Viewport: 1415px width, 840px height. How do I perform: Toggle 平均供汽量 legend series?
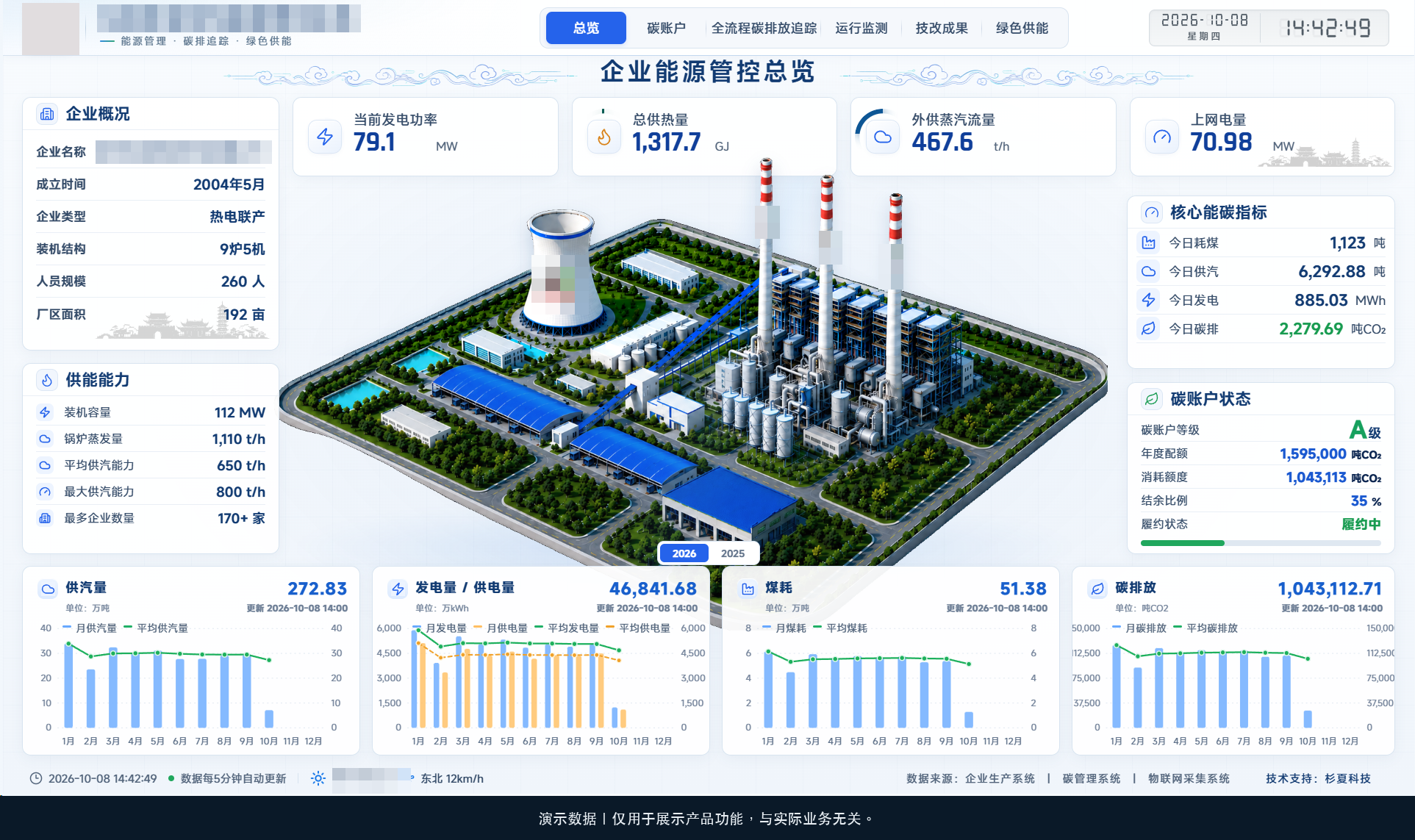[x=156, y=628]
